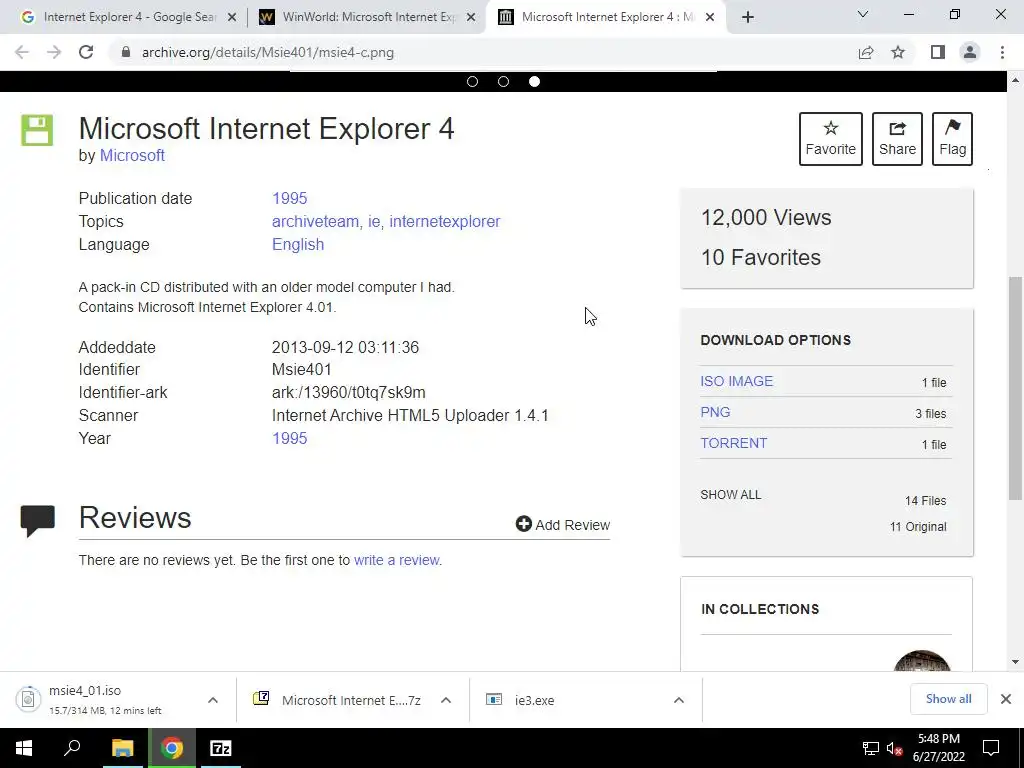Viewport: 1024px width, 768px height.
Task: Go forward one page in browser
Action: [x=54, y=52]
